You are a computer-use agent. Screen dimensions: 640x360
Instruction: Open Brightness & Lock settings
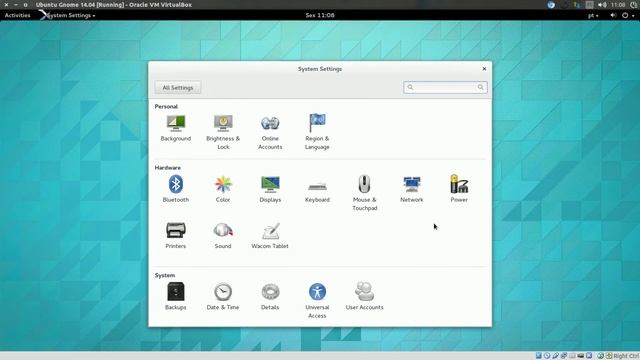tap(223, 132)
